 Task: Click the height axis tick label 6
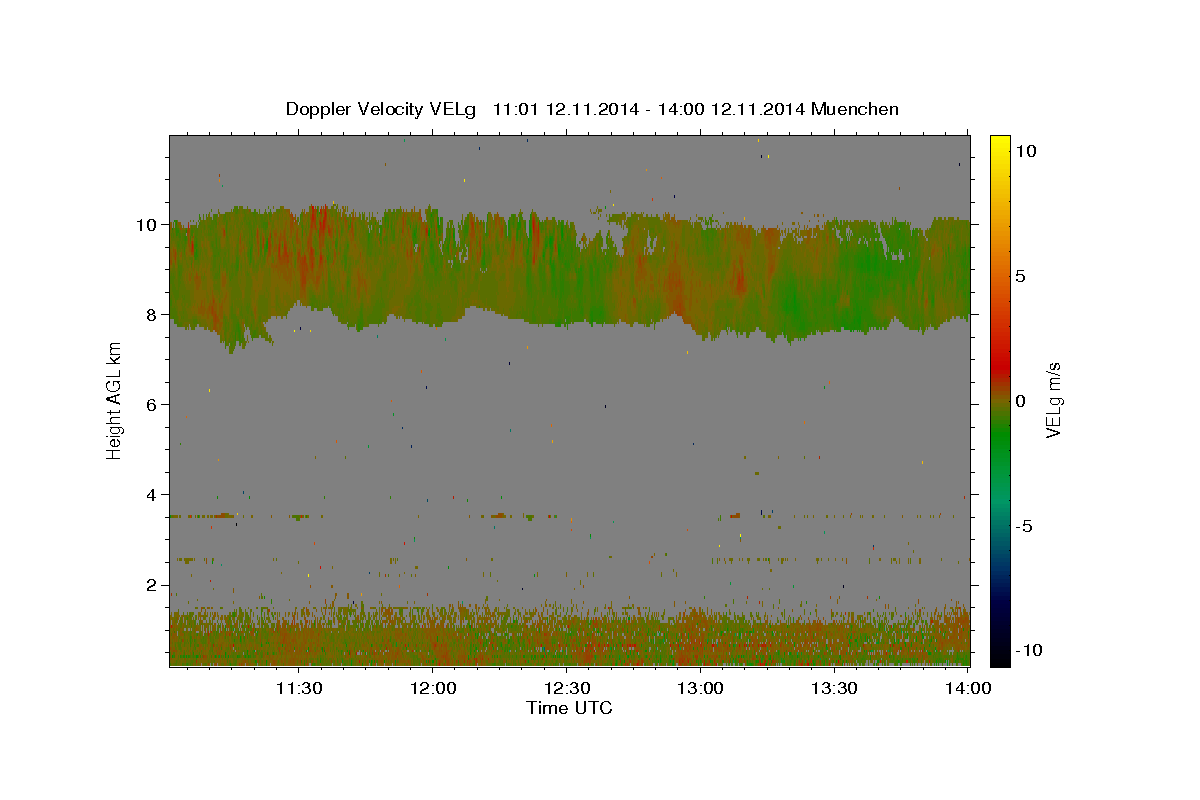click(154, 405)
